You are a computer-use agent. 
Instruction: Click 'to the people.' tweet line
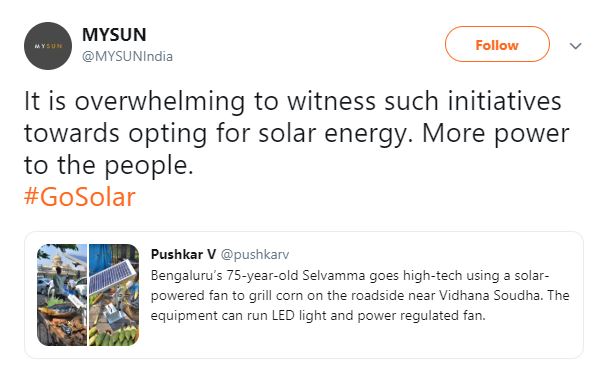tap(109, 166)
